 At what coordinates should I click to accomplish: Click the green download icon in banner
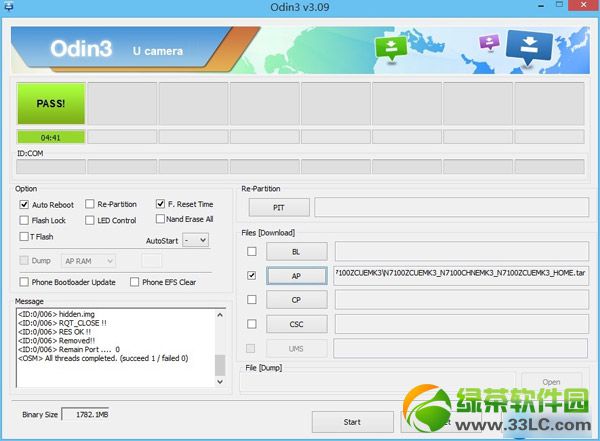pyautogui.click(x=391, y=49)
